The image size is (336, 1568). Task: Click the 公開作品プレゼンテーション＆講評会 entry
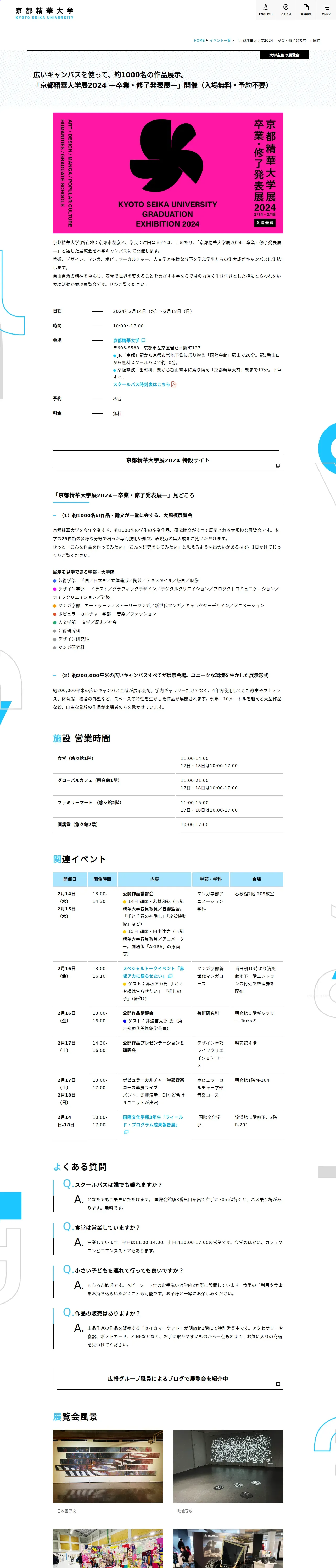click(x=153, y=1046)
